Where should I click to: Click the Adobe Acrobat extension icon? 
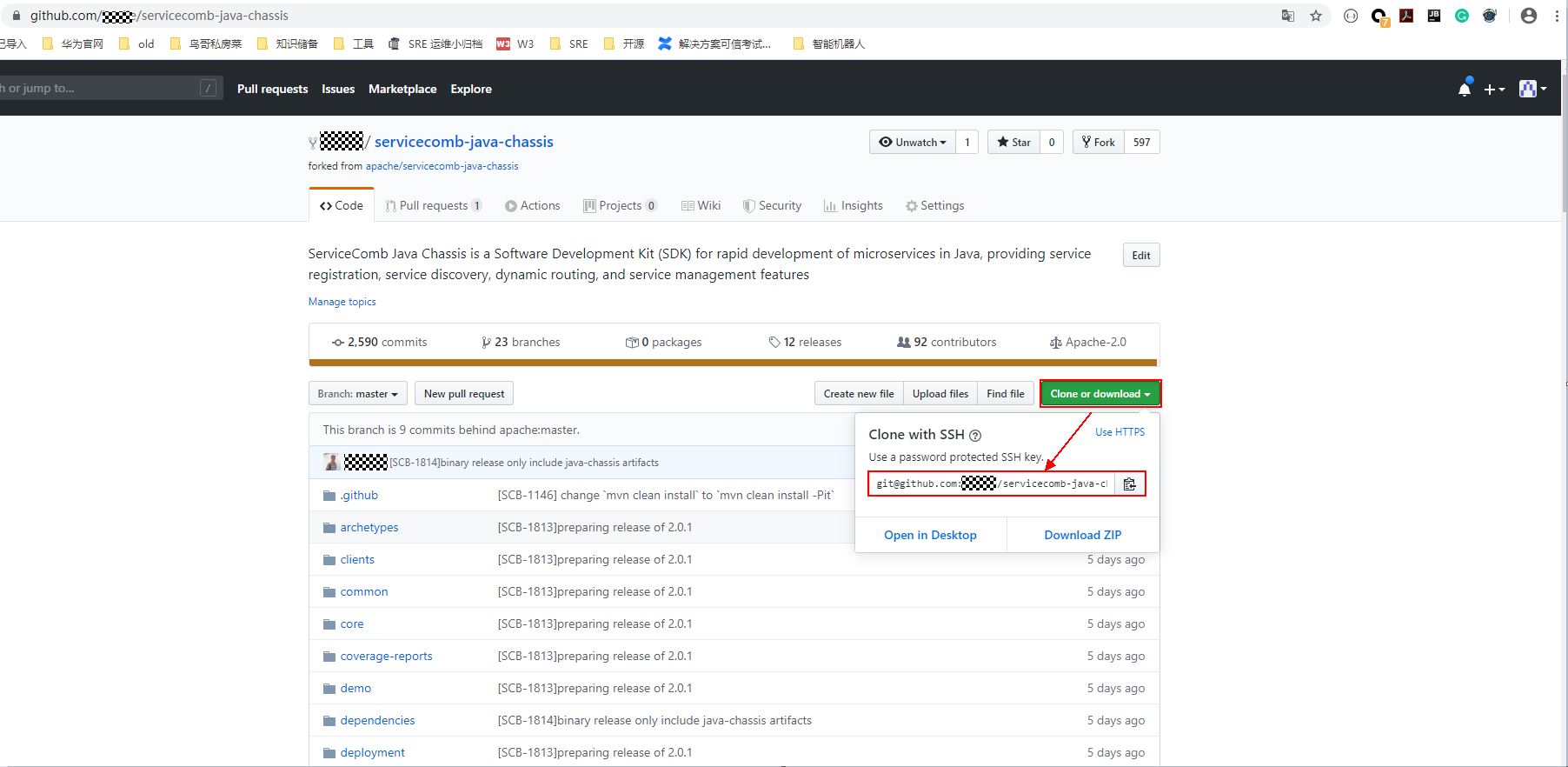[1406, 16]
